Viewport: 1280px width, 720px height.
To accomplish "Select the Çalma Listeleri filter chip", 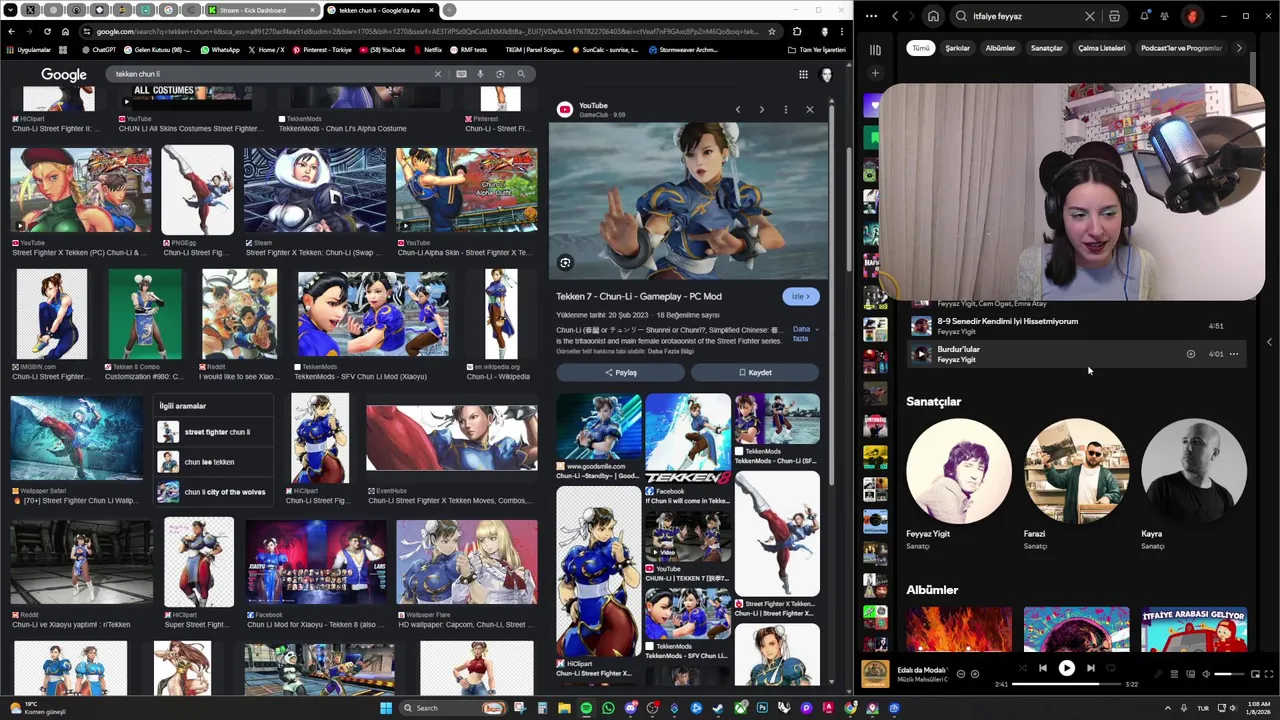I will [1101, 48].
